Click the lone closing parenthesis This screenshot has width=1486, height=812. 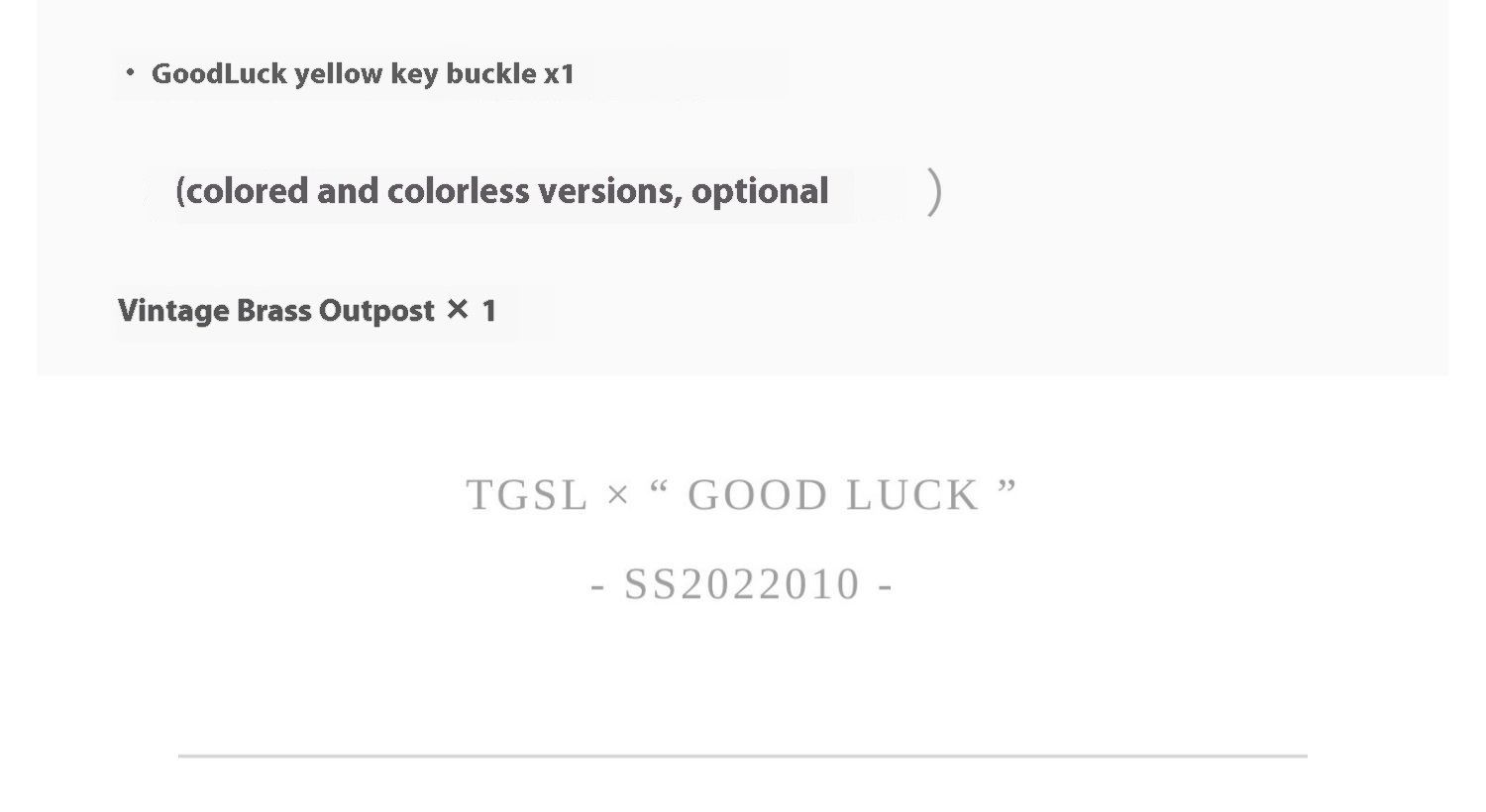coord(934,192)
